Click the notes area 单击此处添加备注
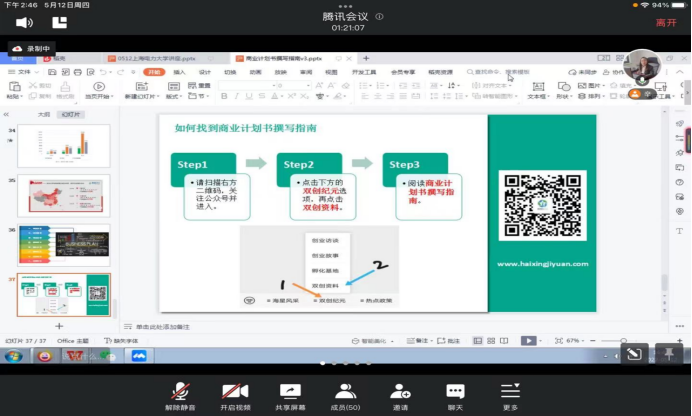This screenshot has width=692, height=416. [x=162, y=327]
